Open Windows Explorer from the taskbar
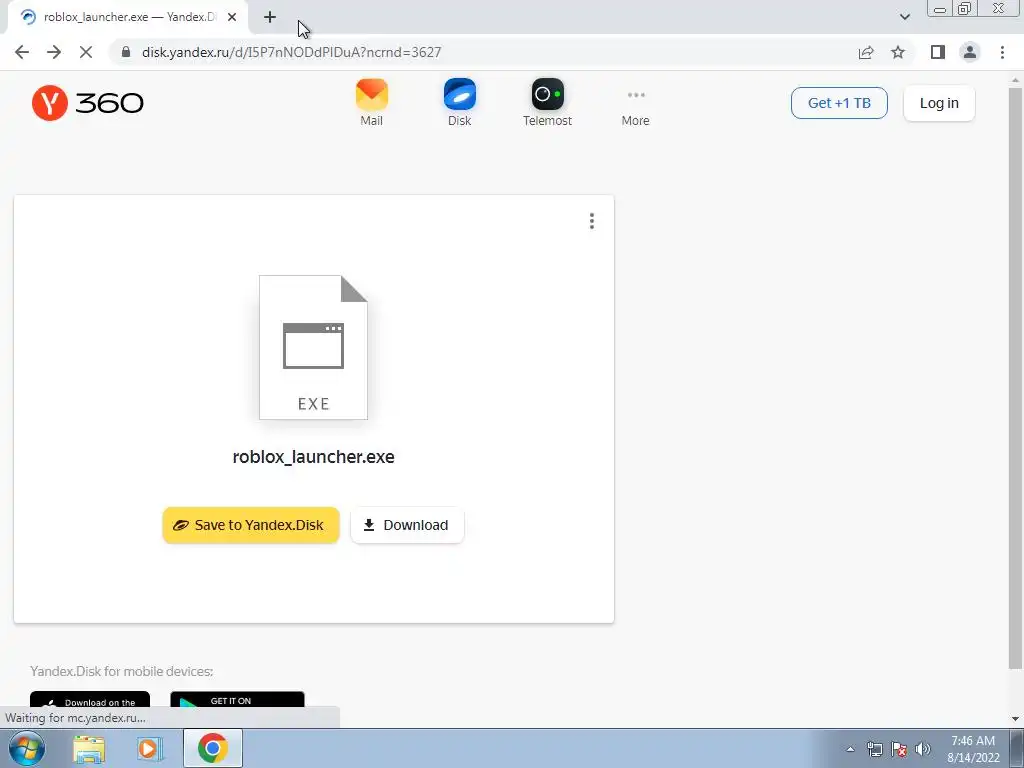The height and width of the screenshot is (768, 1024). pos(89,748)
